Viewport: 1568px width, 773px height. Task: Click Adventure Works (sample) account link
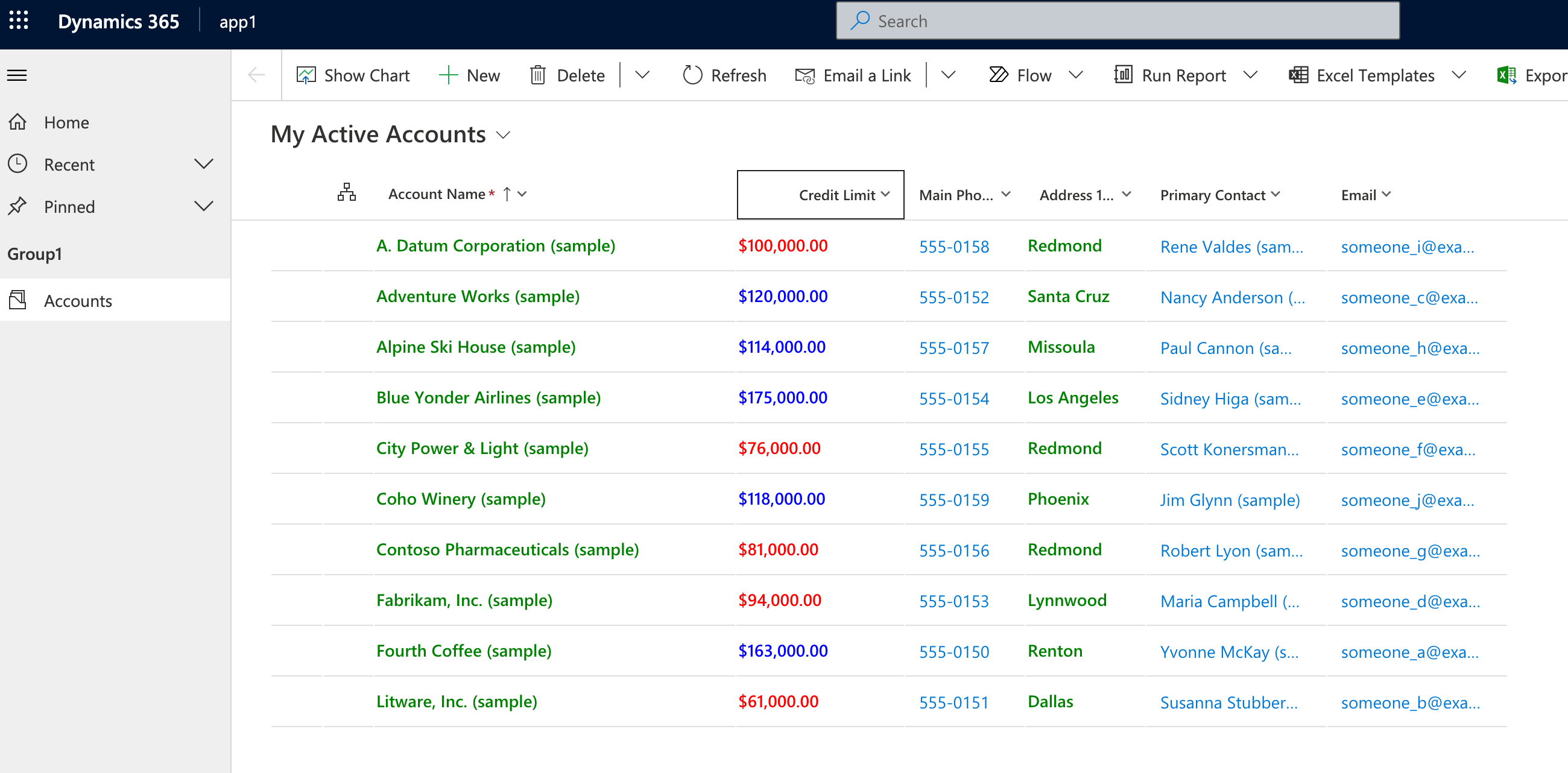click(479, 296)
